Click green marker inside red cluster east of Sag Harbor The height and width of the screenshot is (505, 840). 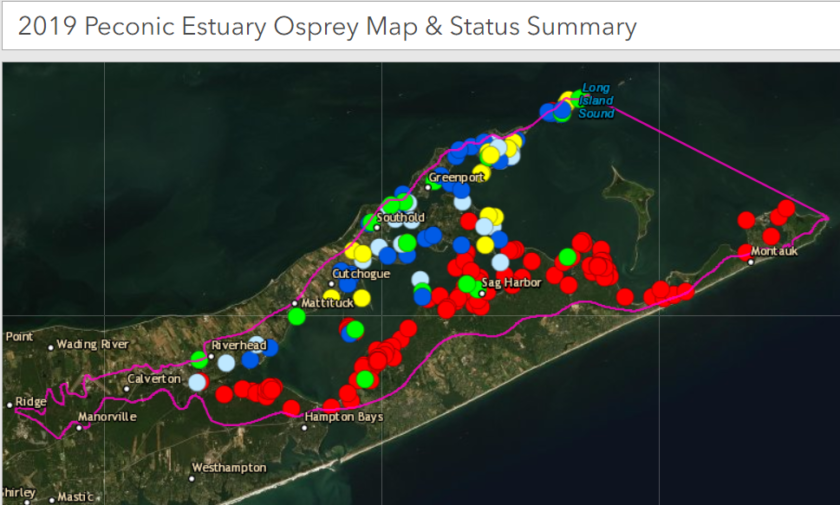(x=567, y=257)
